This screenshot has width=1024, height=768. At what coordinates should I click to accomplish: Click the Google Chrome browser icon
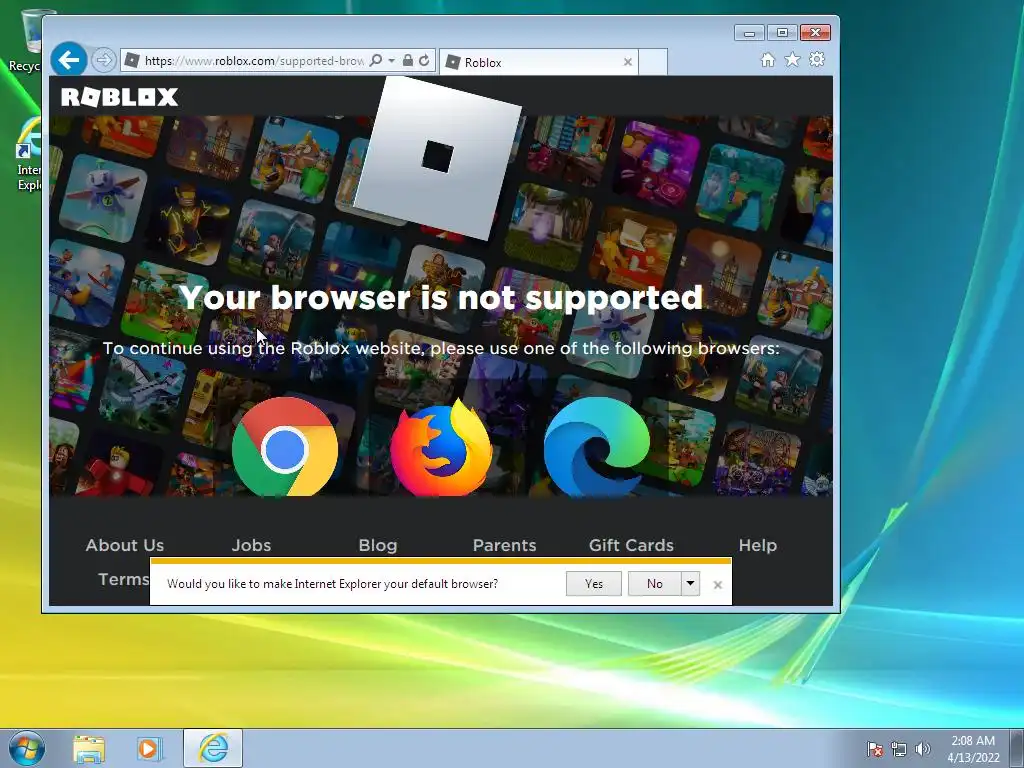click(285, 447)
